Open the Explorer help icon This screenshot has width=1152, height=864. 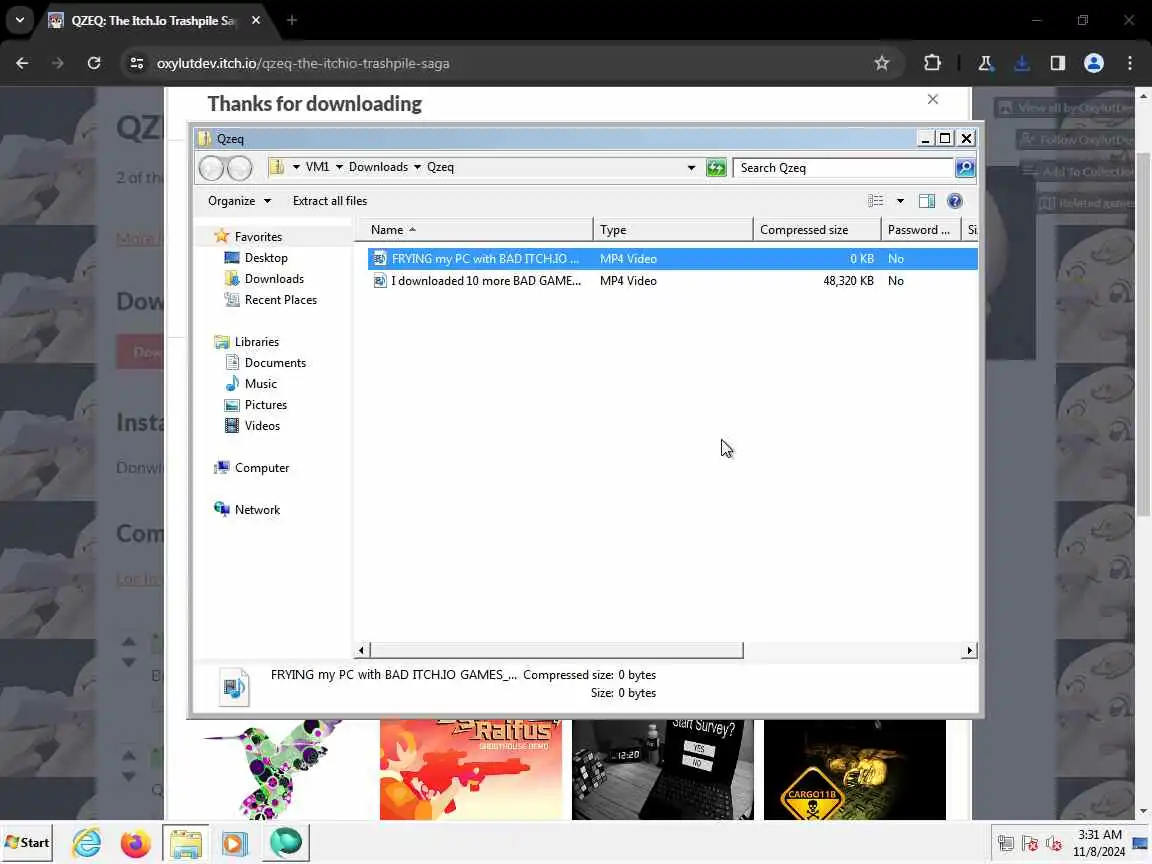tap(954, 201)
